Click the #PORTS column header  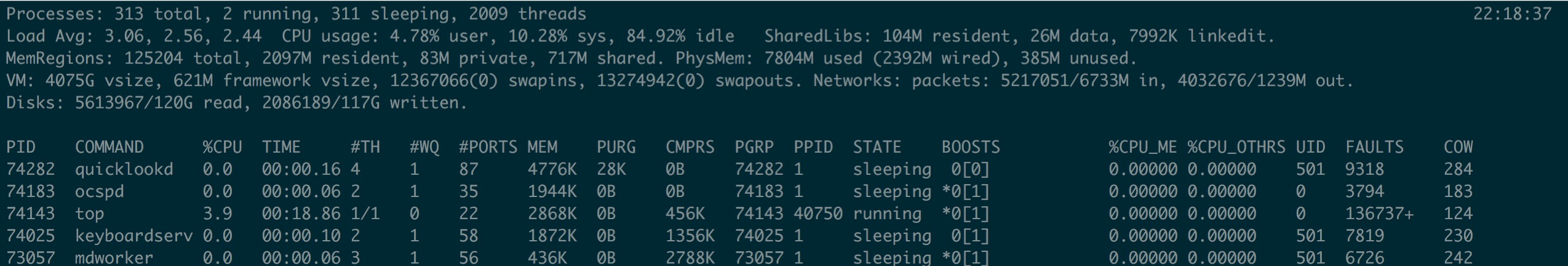tap(488, 147)
